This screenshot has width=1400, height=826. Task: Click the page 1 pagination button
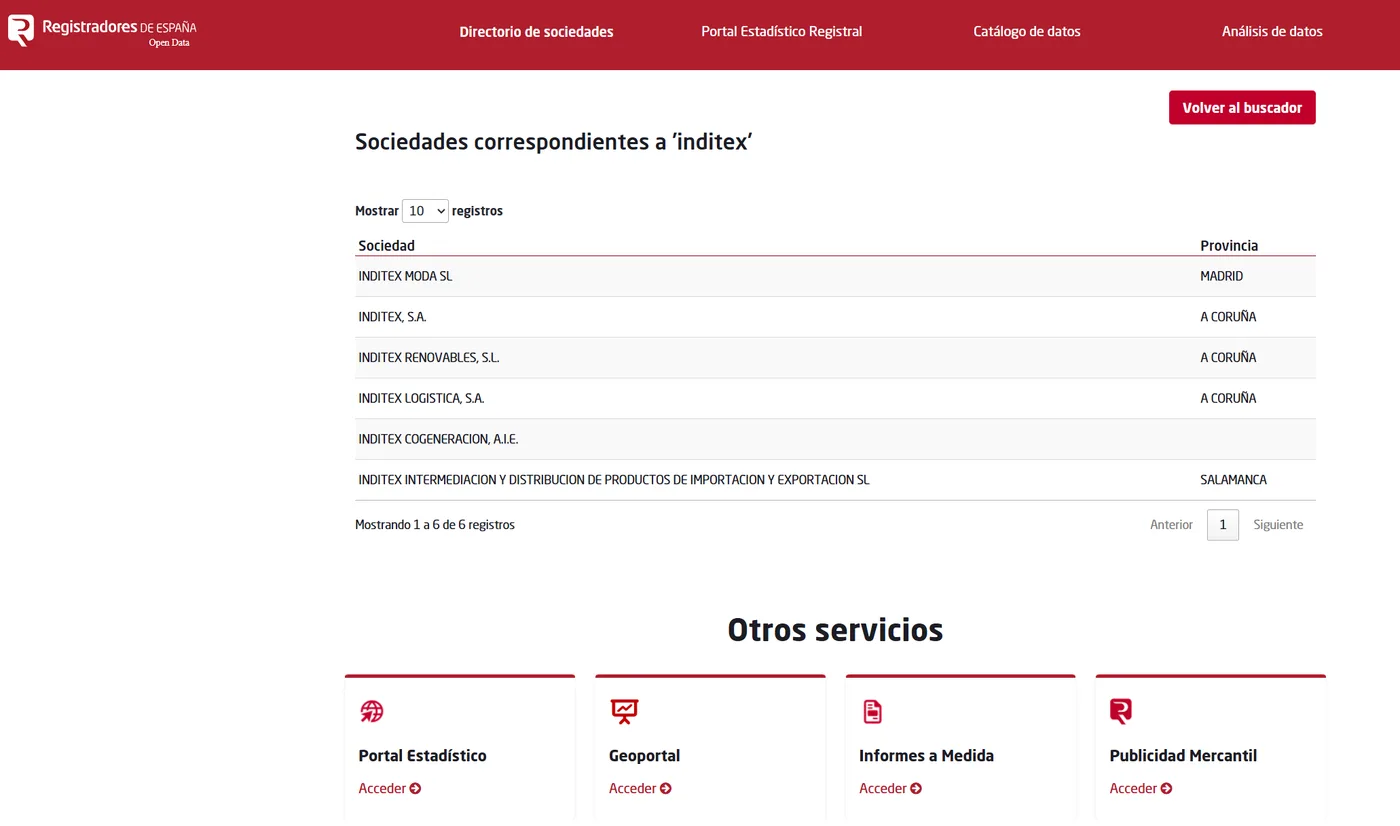tap(1222, 525)
